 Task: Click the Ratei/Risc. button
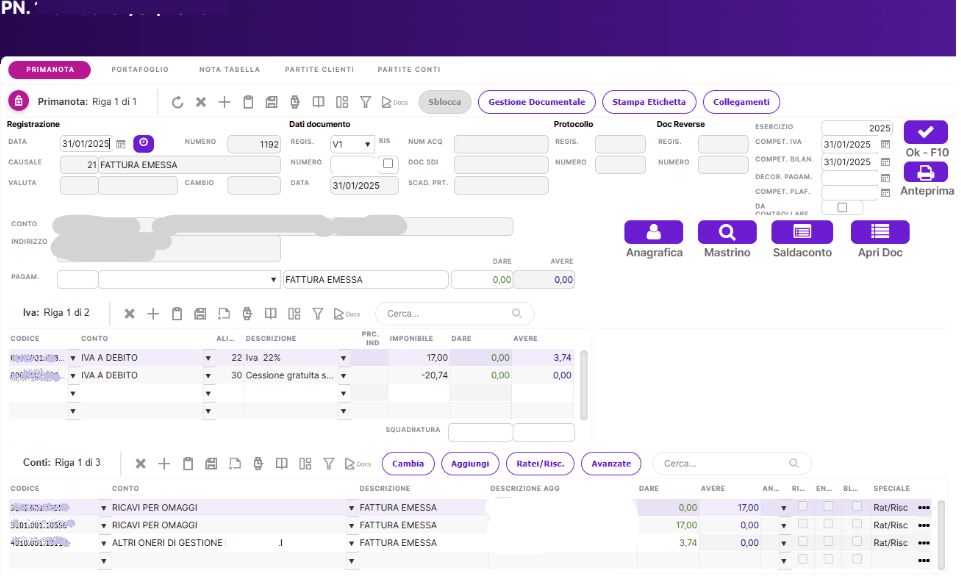[539, 464]
